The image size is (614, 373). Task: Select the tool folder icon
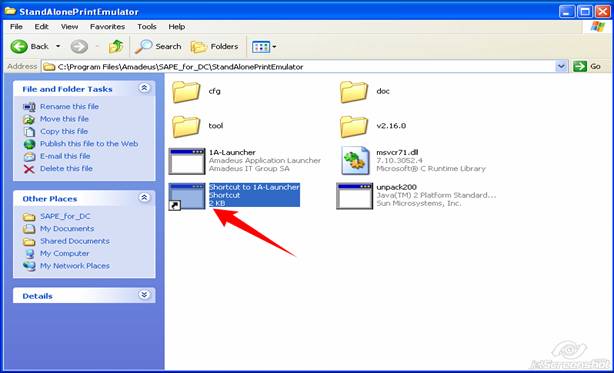(x=186, y=126)
